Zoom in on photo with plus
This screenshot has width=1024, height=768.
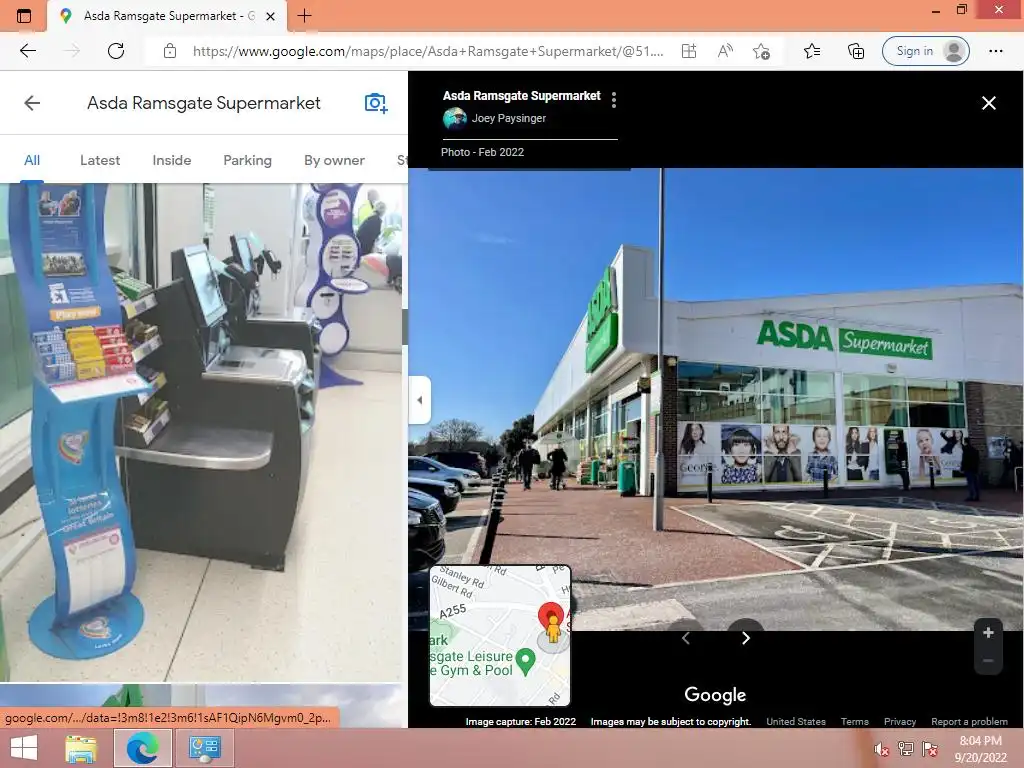coord(988,632)
